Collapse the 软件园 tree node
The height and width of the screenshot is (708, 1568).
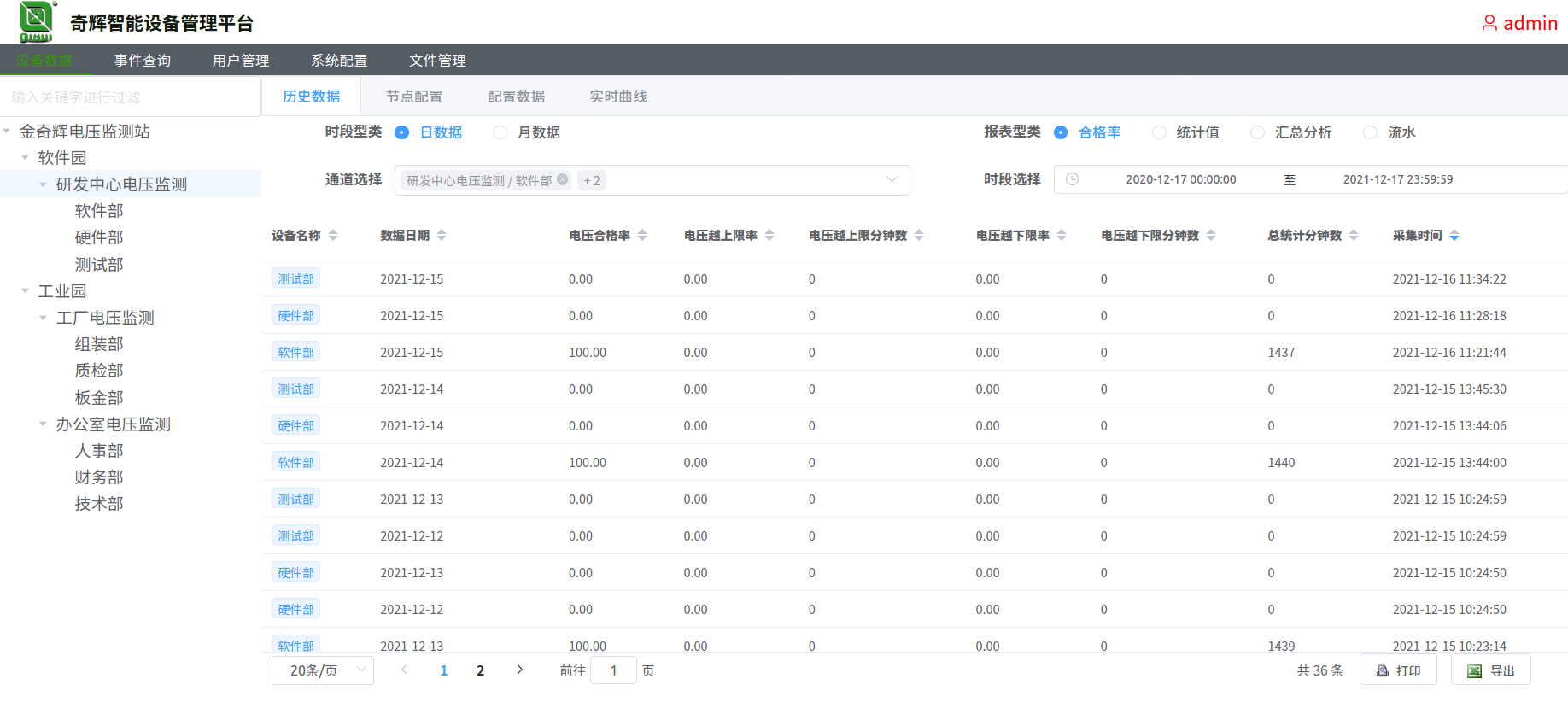25,158
